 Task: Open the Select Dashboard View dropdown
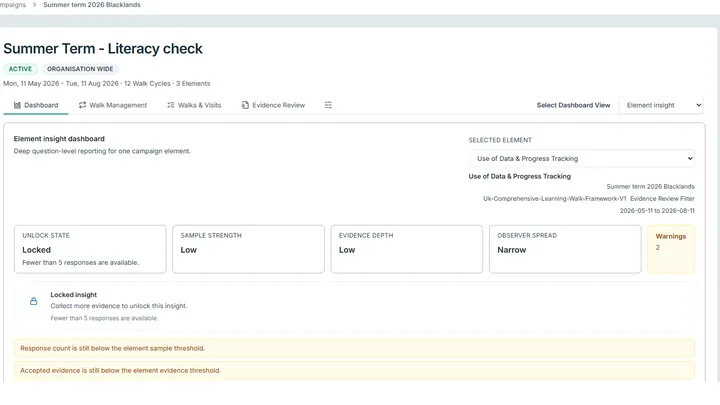coord(661,105)
